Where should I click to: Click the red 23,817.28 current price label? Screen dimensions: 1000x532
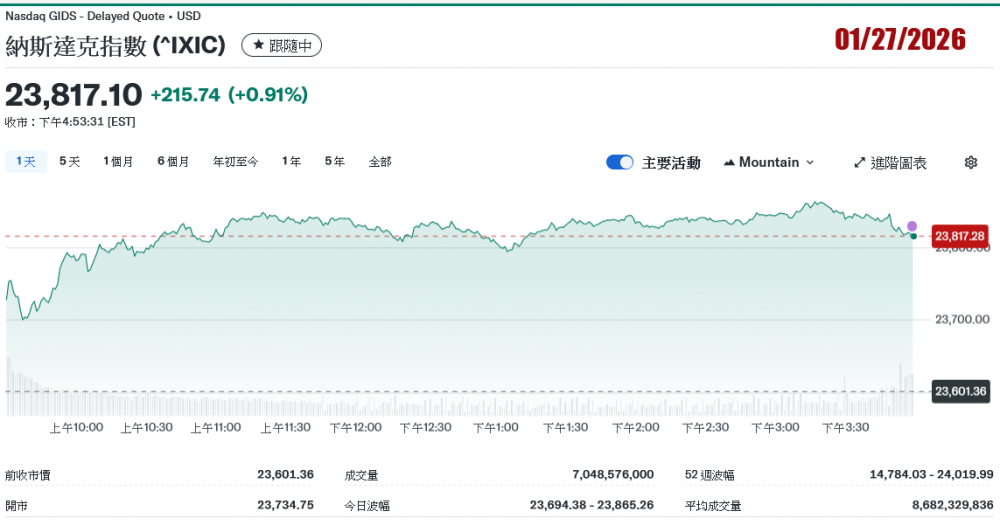[x=959, y=236]
